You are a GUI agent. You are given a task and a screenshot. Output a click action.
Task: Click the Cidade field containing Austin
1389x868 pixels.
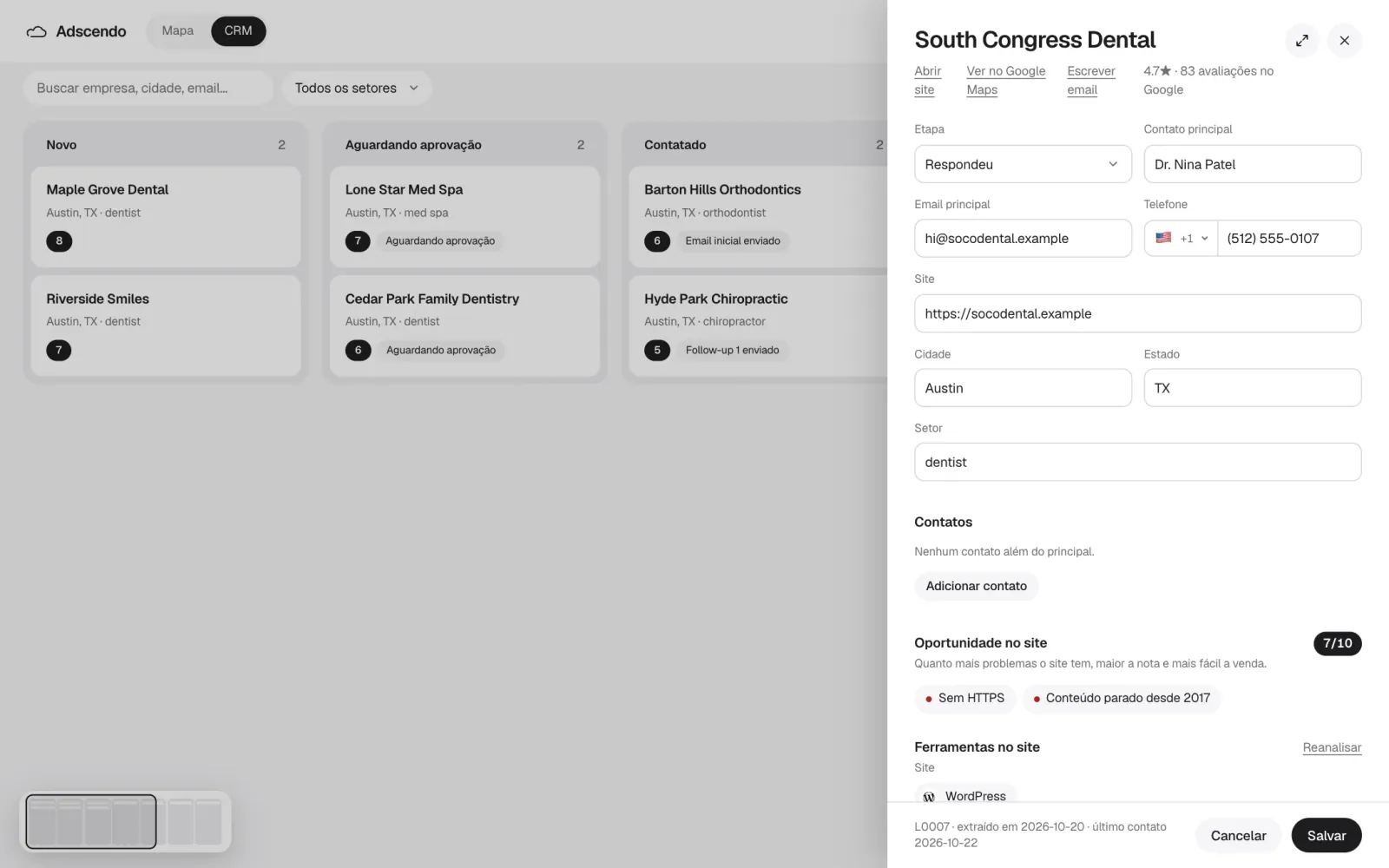(1023, 388)
